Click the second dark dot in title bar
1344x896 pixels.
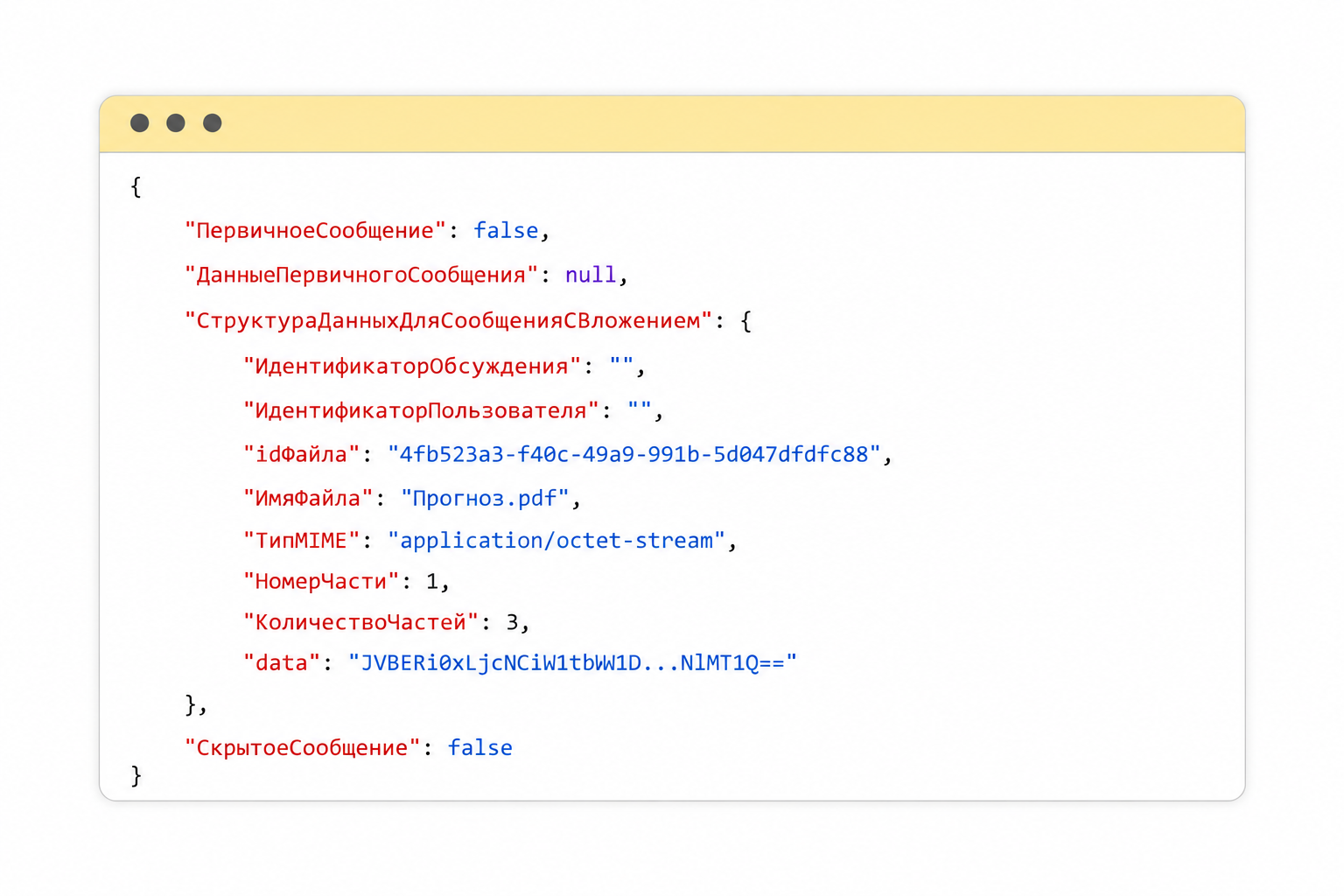tap(176, 122)
